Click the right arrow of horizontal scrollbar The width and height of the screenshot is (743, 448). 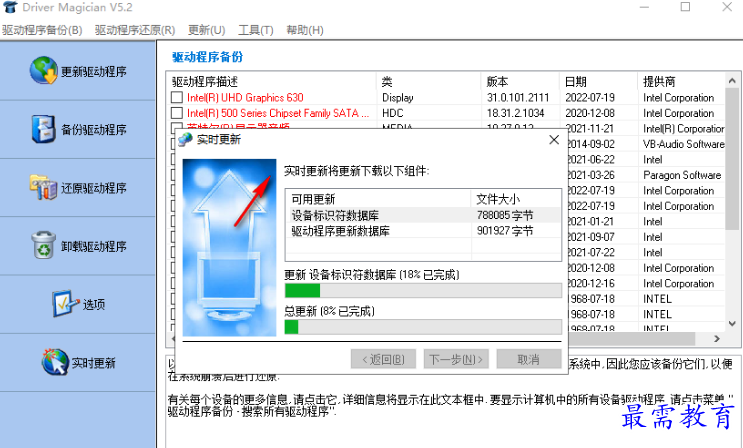click(717, 338)
